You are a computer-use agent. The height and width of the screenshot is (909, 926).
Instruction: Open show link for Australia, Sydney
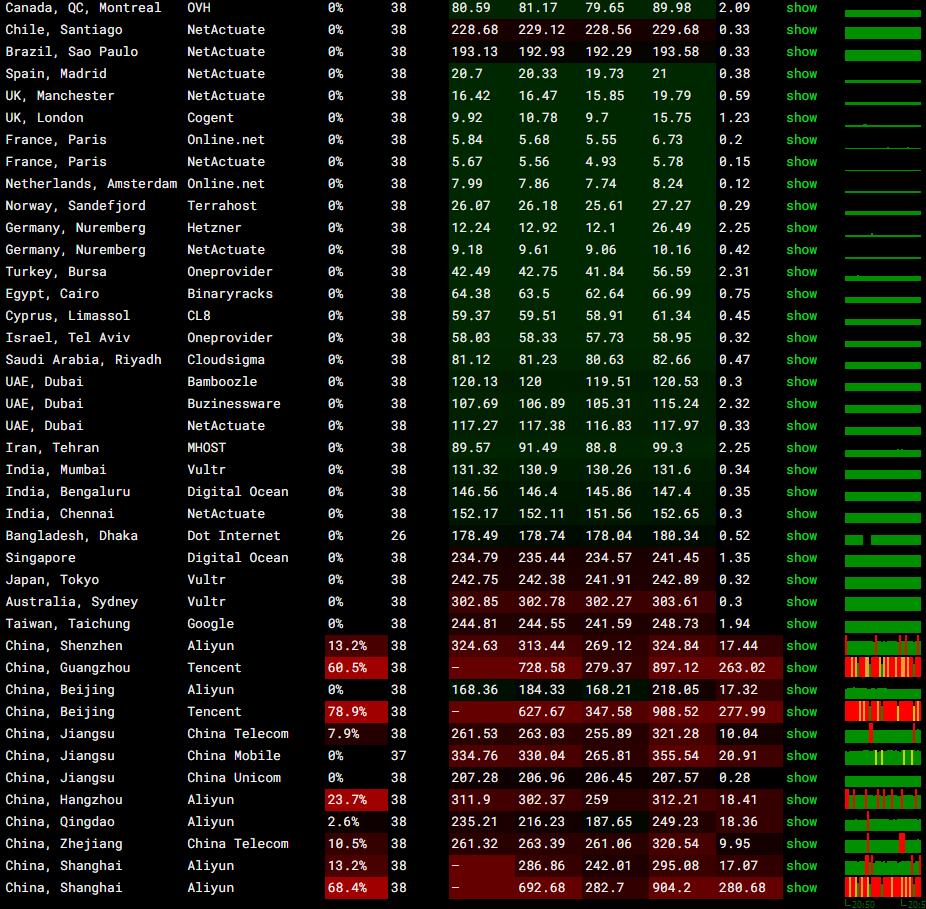(801, 601)
